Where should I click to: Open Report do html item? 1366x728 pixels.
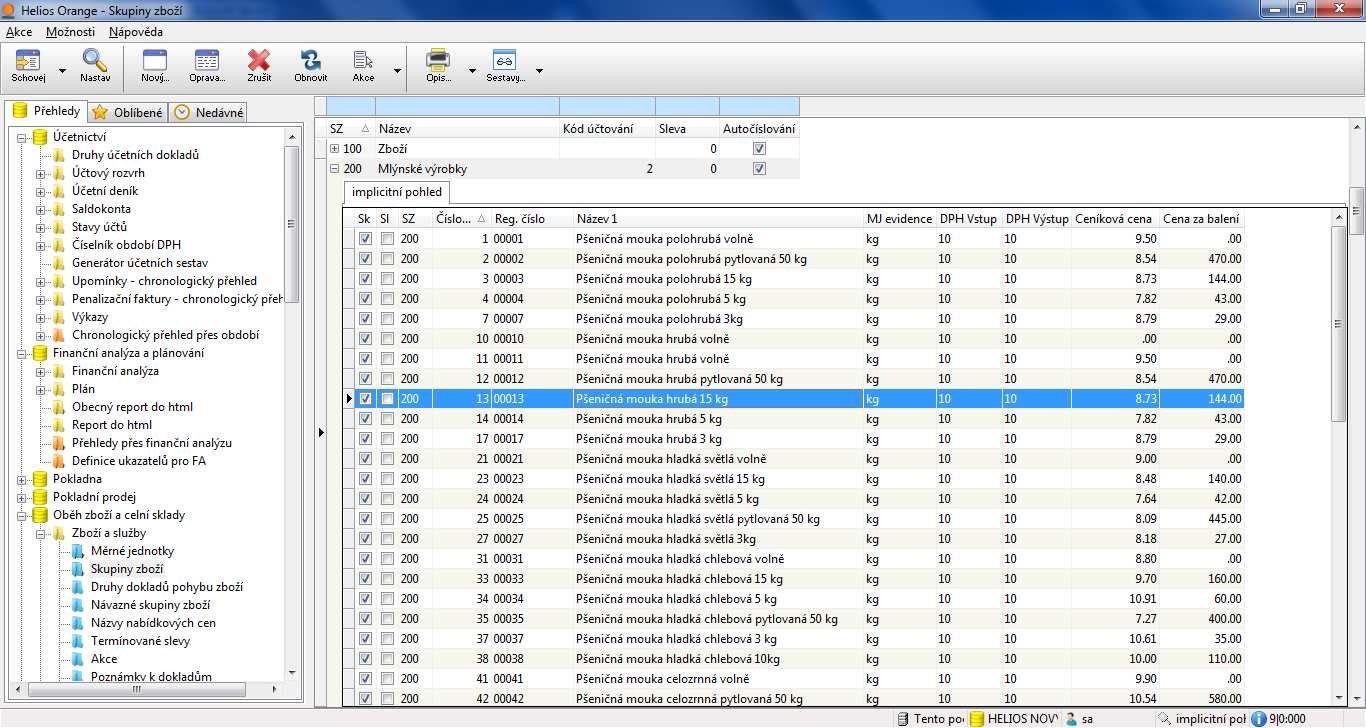coord(112,425)
